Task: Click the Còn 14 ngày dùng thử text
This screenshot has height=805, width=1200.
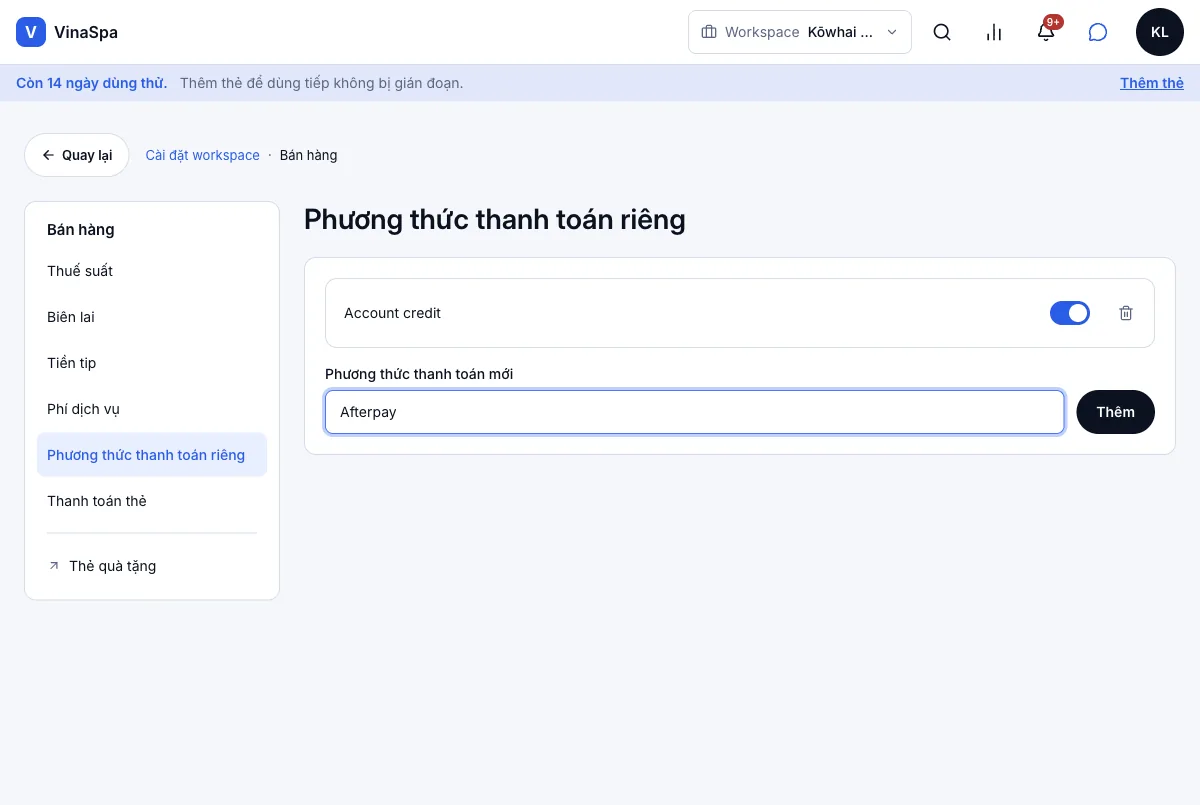Action: coord(92,83)
